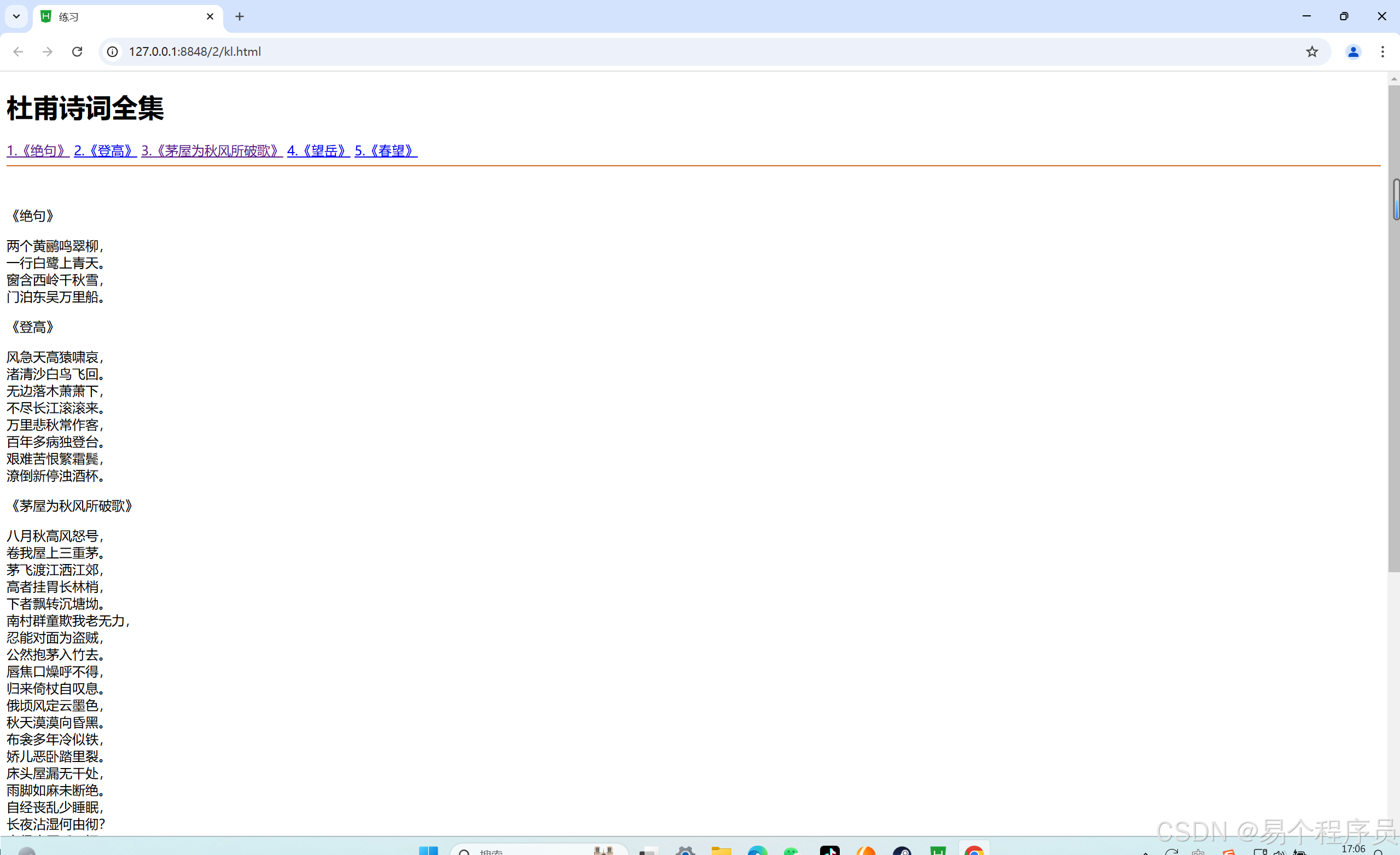
Task: Open a new tab with plus button
Action: tap(239, 16)
